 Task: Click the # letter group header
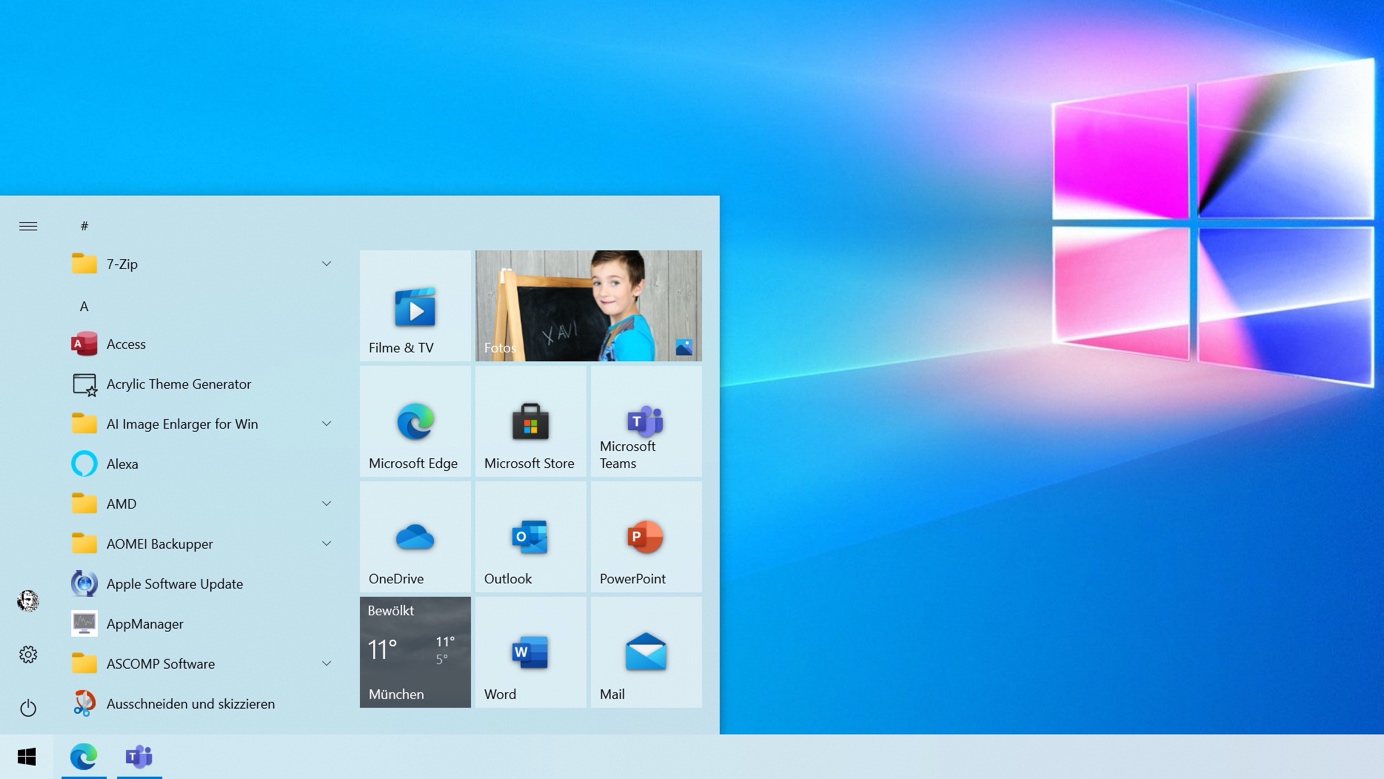click(x=84, y=226)
